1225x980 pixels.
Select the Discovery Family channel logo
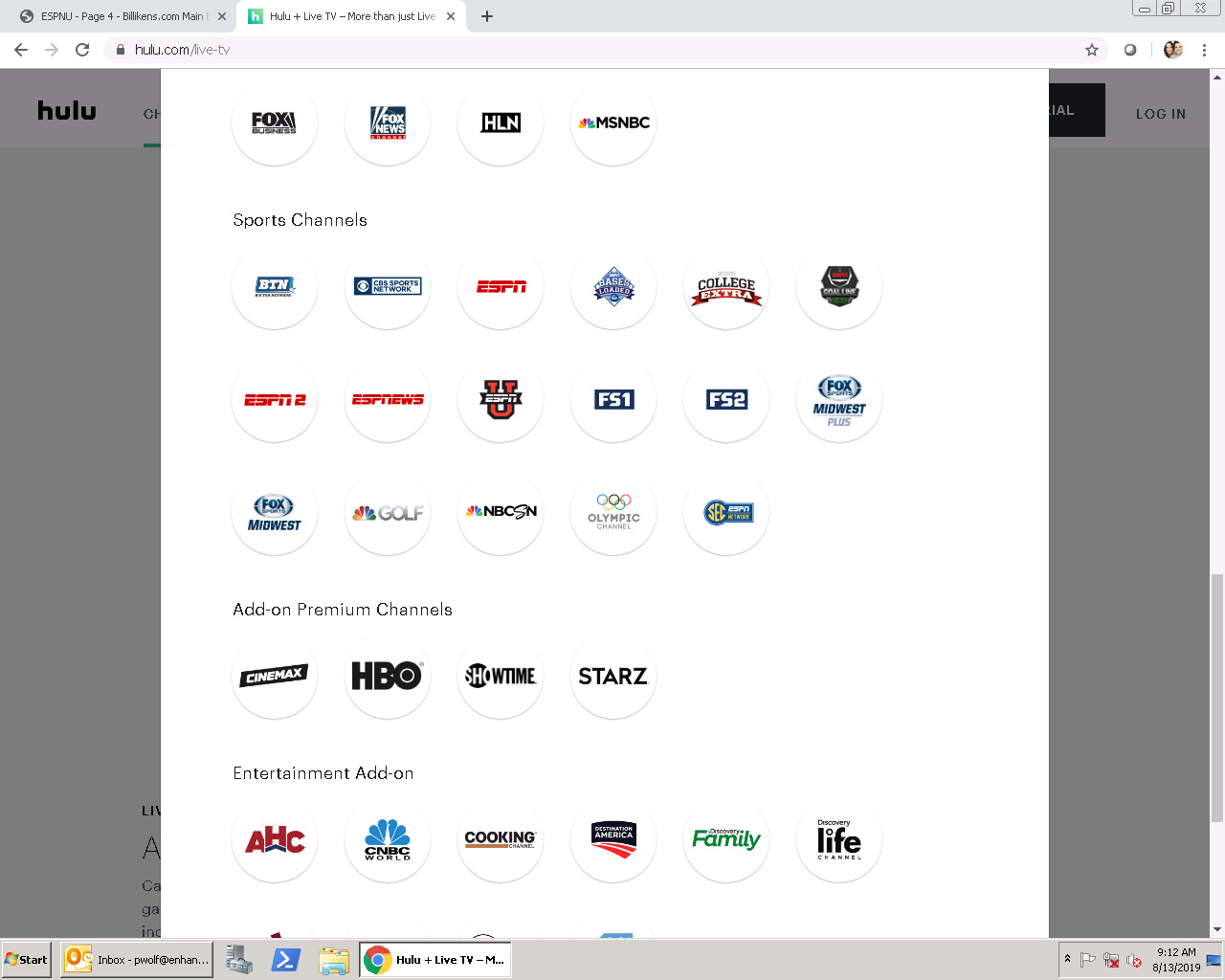click(726, 839)
